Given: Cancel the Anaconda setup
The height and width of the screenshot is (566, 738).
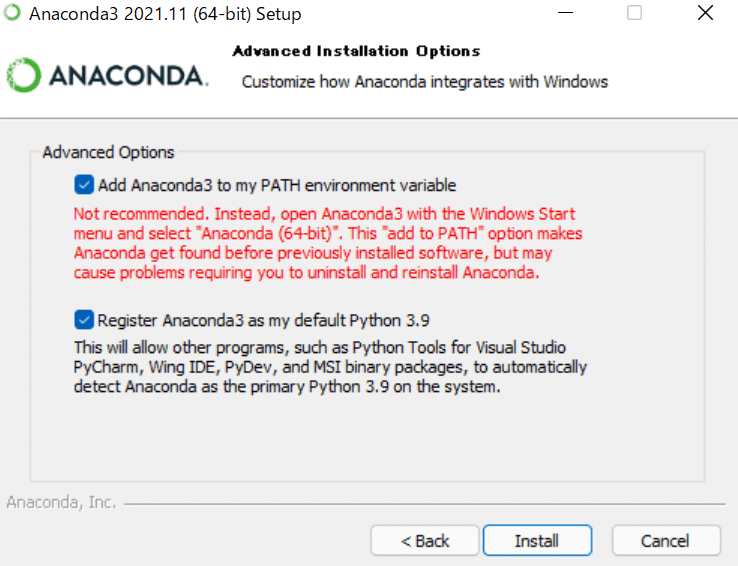Looking at the screenshot, I should click(x=665, y=541).
